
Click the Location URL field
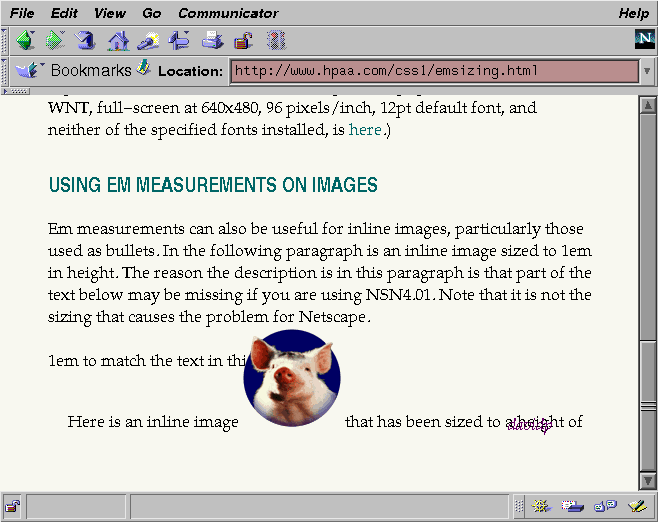(x=433, y=71)
